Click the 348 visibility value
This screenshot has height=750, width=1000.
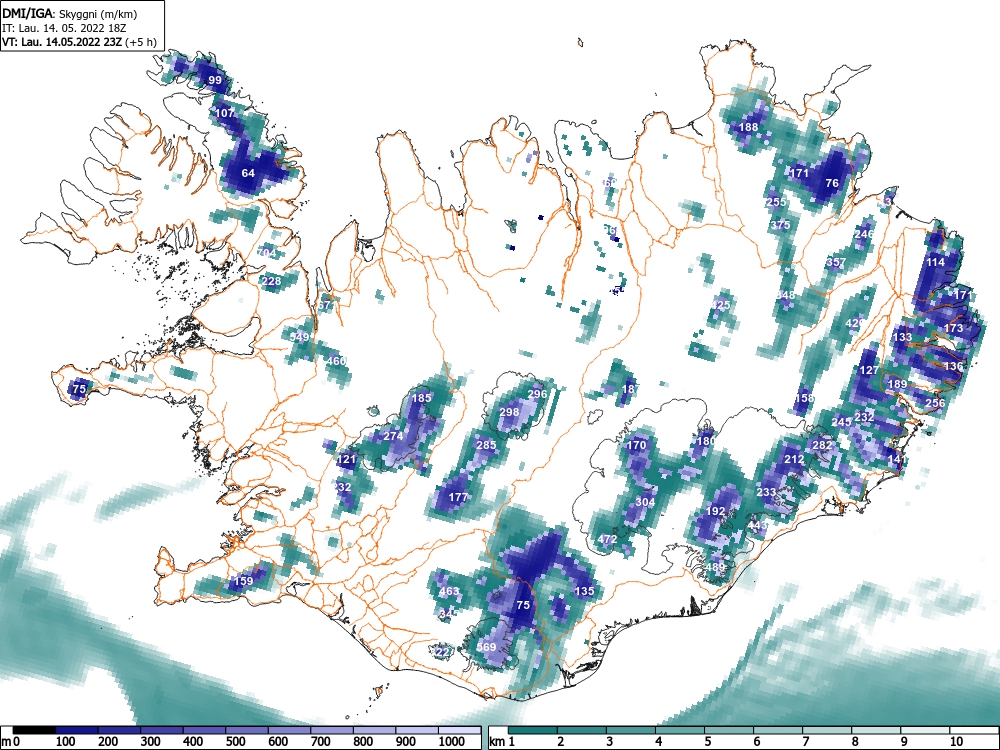[x=786, y=295]
